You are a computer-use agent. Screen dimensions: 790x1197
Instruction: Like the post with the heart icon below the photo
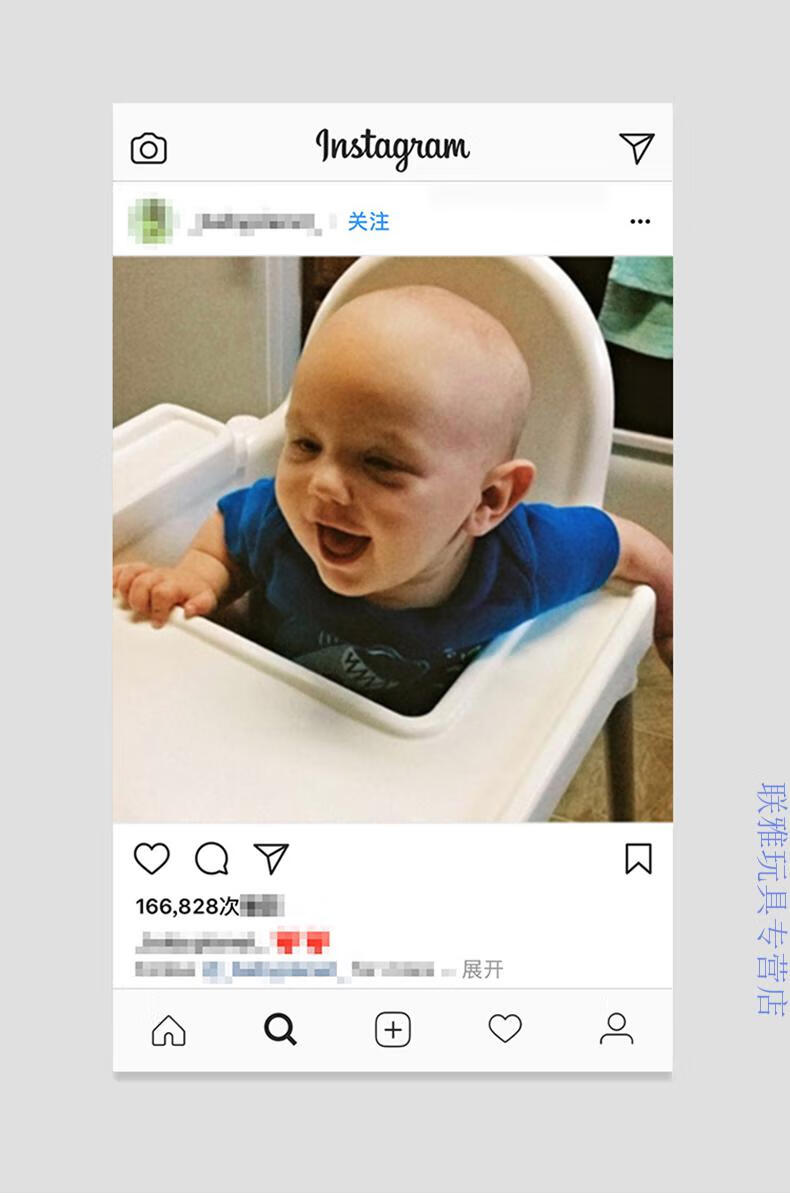pos(152,859)
